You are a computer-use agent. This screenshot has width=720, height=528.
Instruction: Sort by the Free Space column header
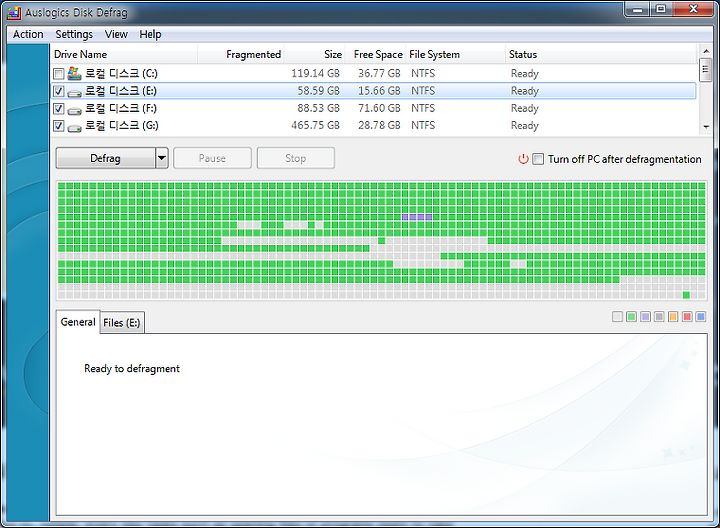click(x=375, y=54)
